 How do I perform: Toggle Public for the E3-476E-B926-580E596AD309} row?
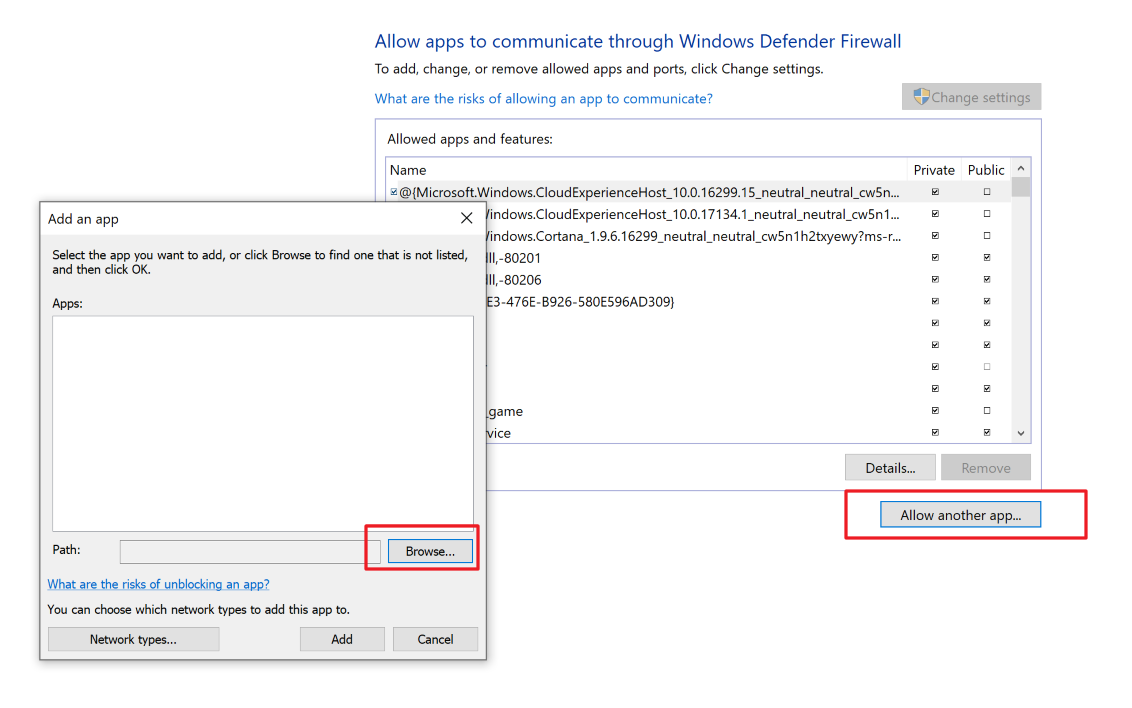(987, 301)
